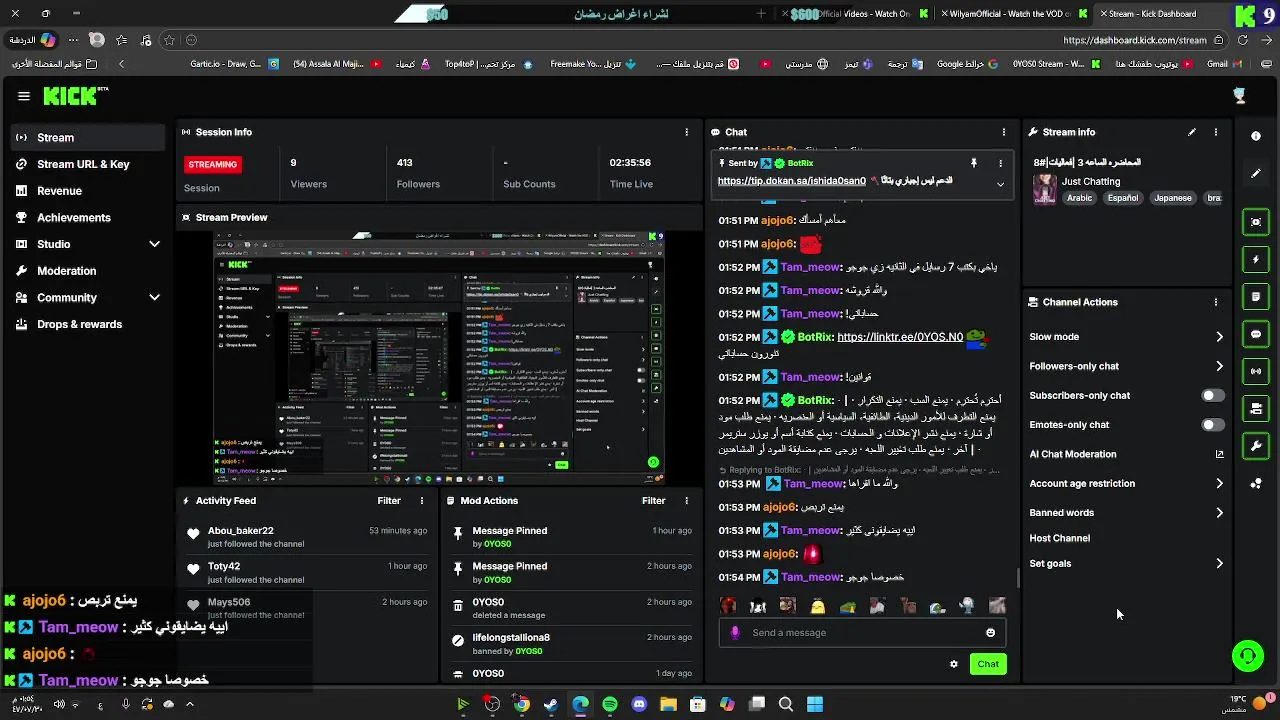Open the tip.dokan.sa pinned link
1280x720 pixels.
(791, 181)
